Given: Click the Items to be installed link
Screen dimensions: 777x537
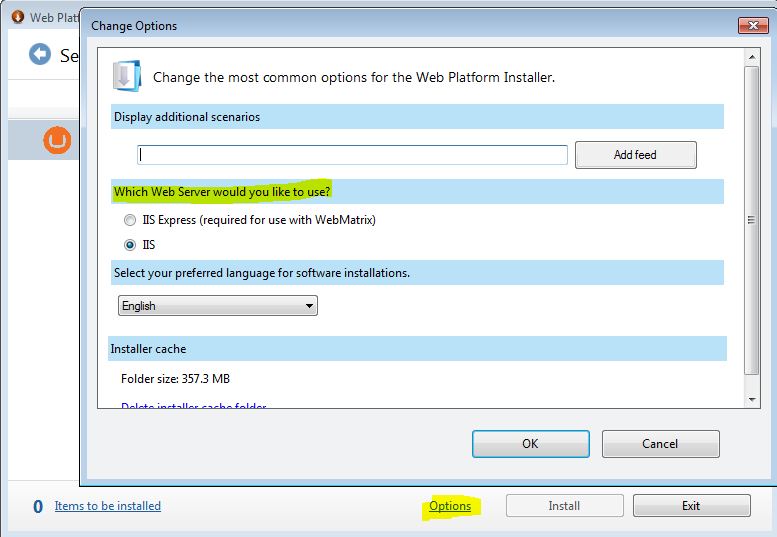Looking at the screenshot, I should pos(108,506).
